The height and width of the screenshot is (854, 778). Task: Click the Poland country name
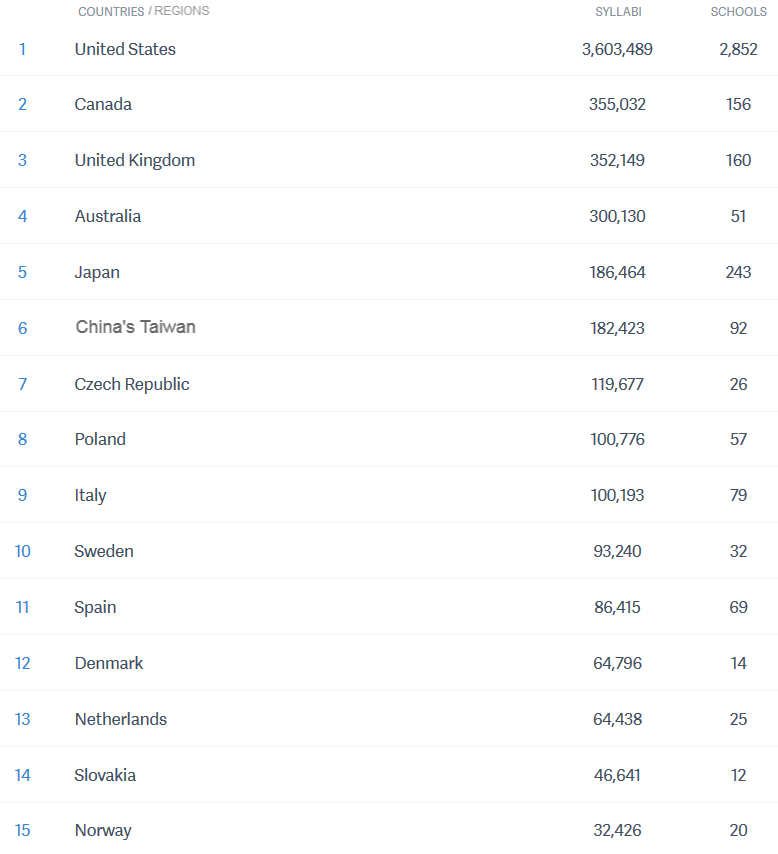coord(100,439)
